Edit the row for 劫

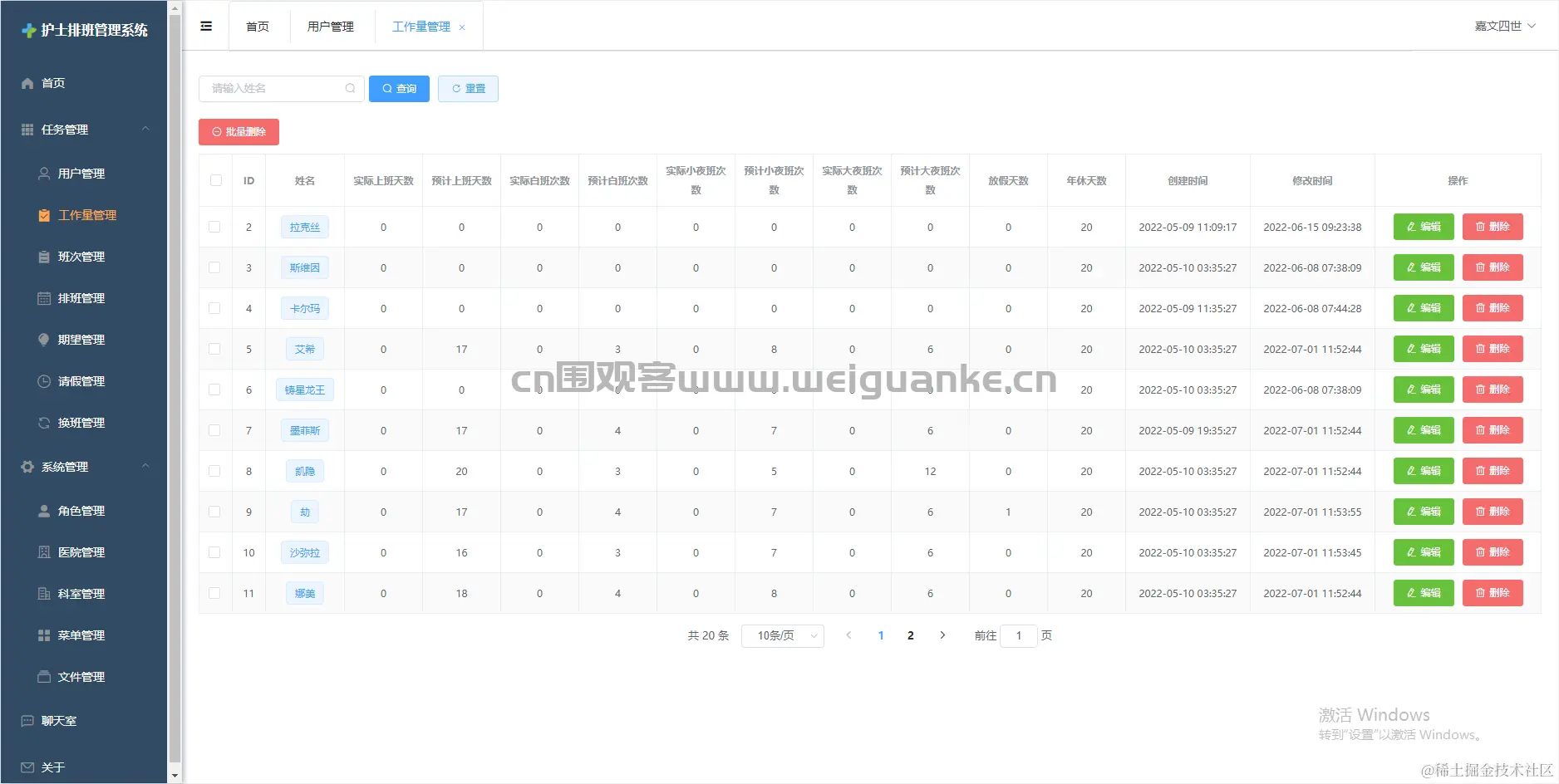click(x=1424, y=512)
